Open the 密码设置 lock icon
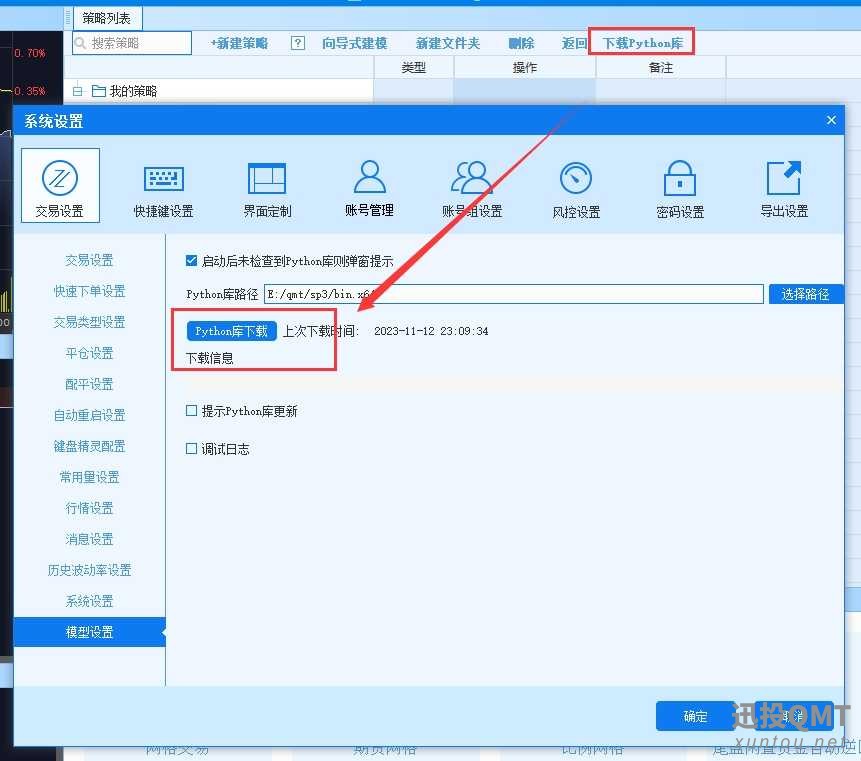The image size is (861, 761). pos(680,187)
